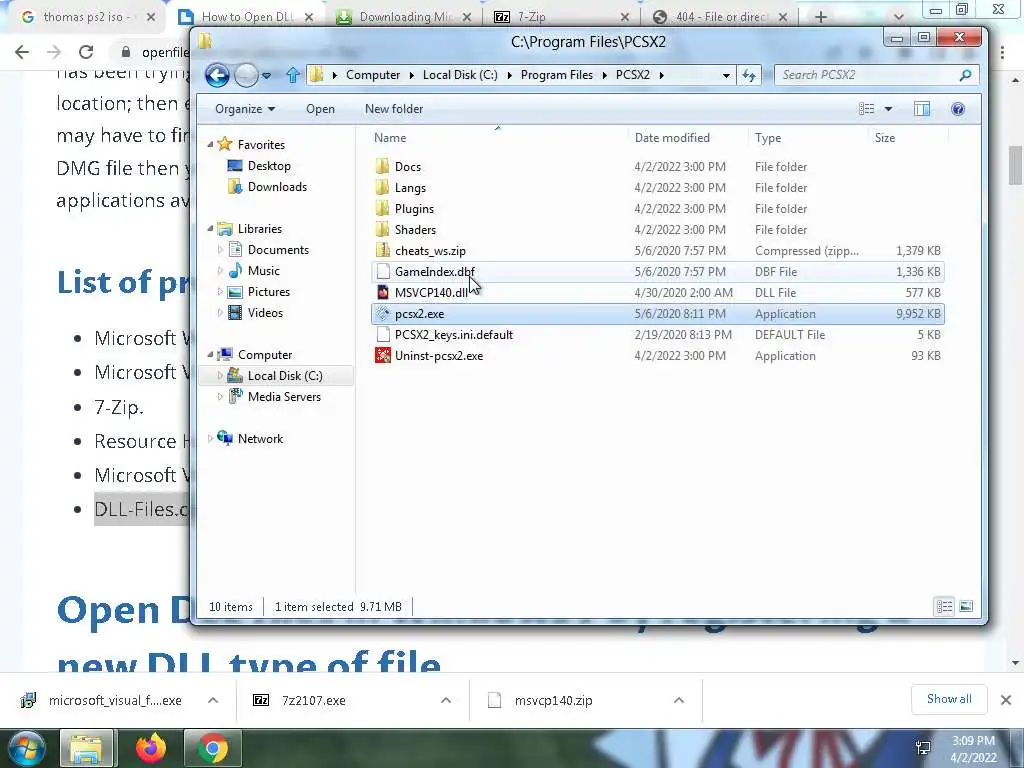Click Program Files in address breadcrumb
The height and width of the screenshot is (768, 1024).
(x=556, y=75)
